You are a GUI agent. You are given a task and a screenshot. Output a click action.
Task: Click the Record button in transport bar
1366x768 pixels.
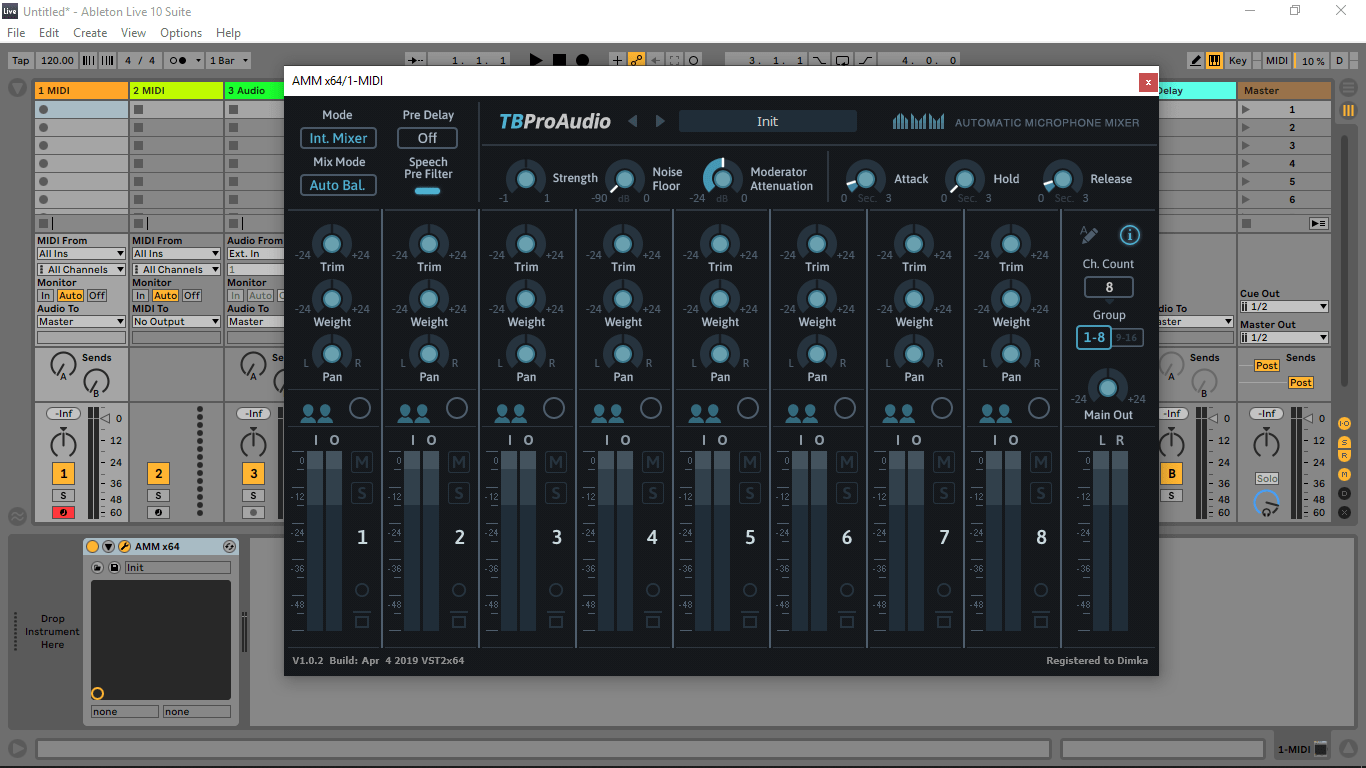[582, 60]
